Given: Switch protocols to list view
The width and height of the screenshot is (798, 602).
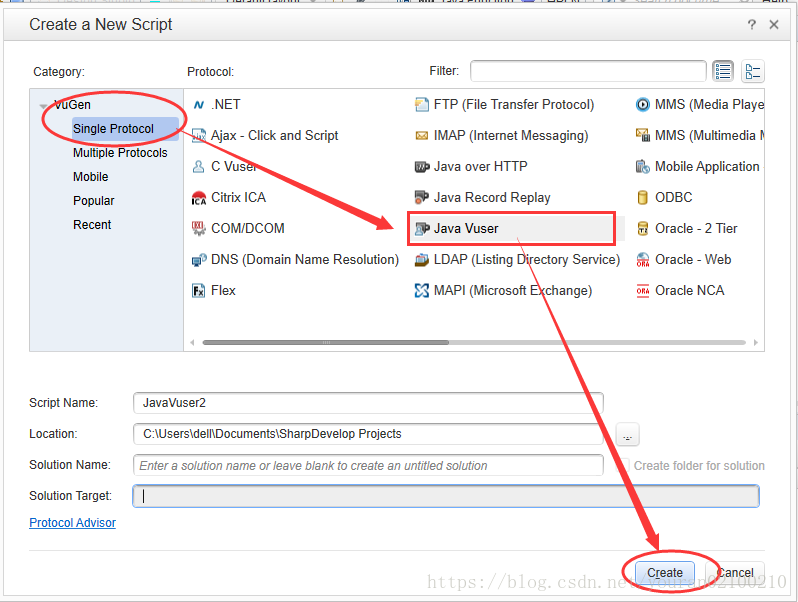Looking at the screenshot, I should click(x=723, y=71).
